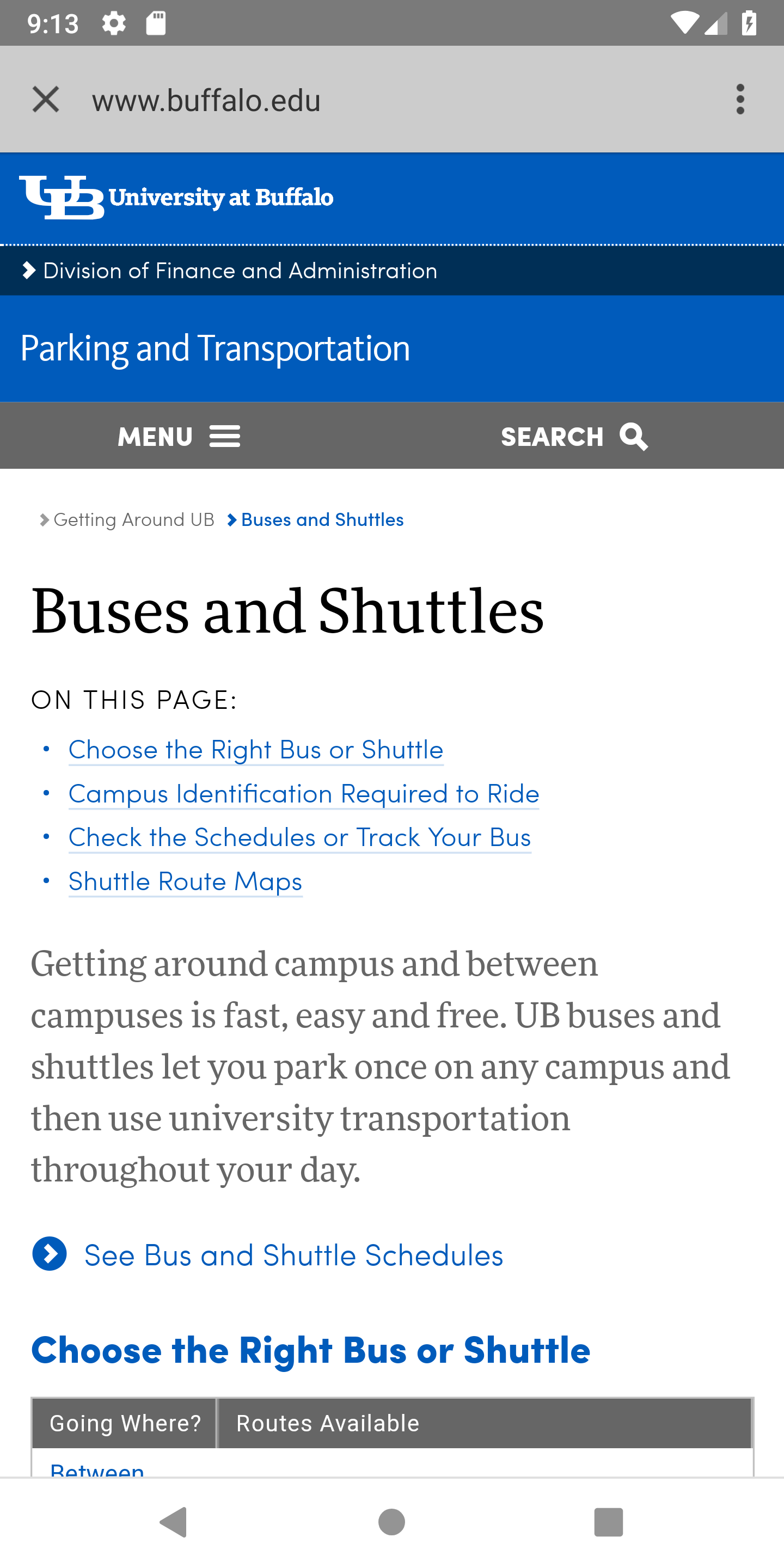Open Campus Identification Required to Ride link
Screen dimensions: 784x1568
[304, 793]
